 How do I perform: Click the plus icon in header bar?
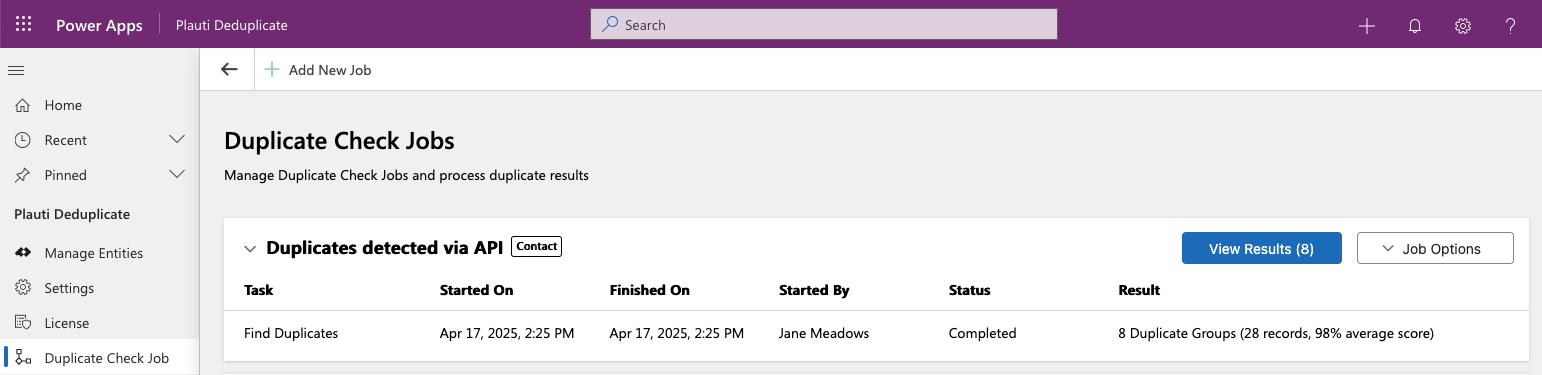(x=1367, y=25)
